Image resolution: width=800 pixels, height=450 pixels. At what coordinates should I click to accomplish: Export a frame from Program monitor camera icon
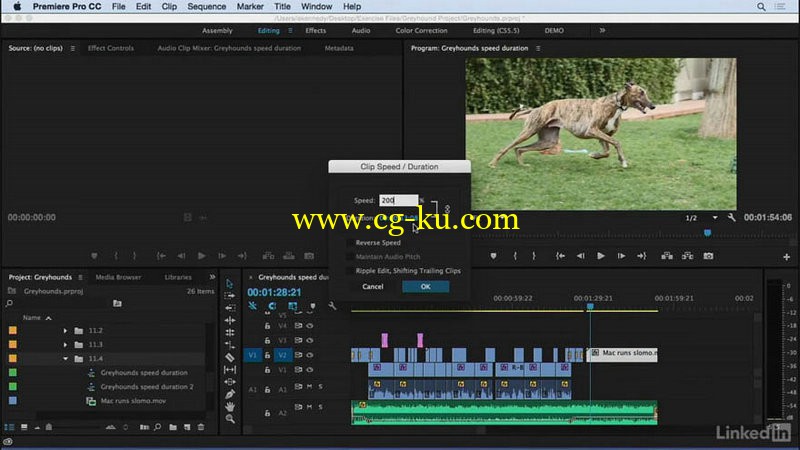point(708,256)
